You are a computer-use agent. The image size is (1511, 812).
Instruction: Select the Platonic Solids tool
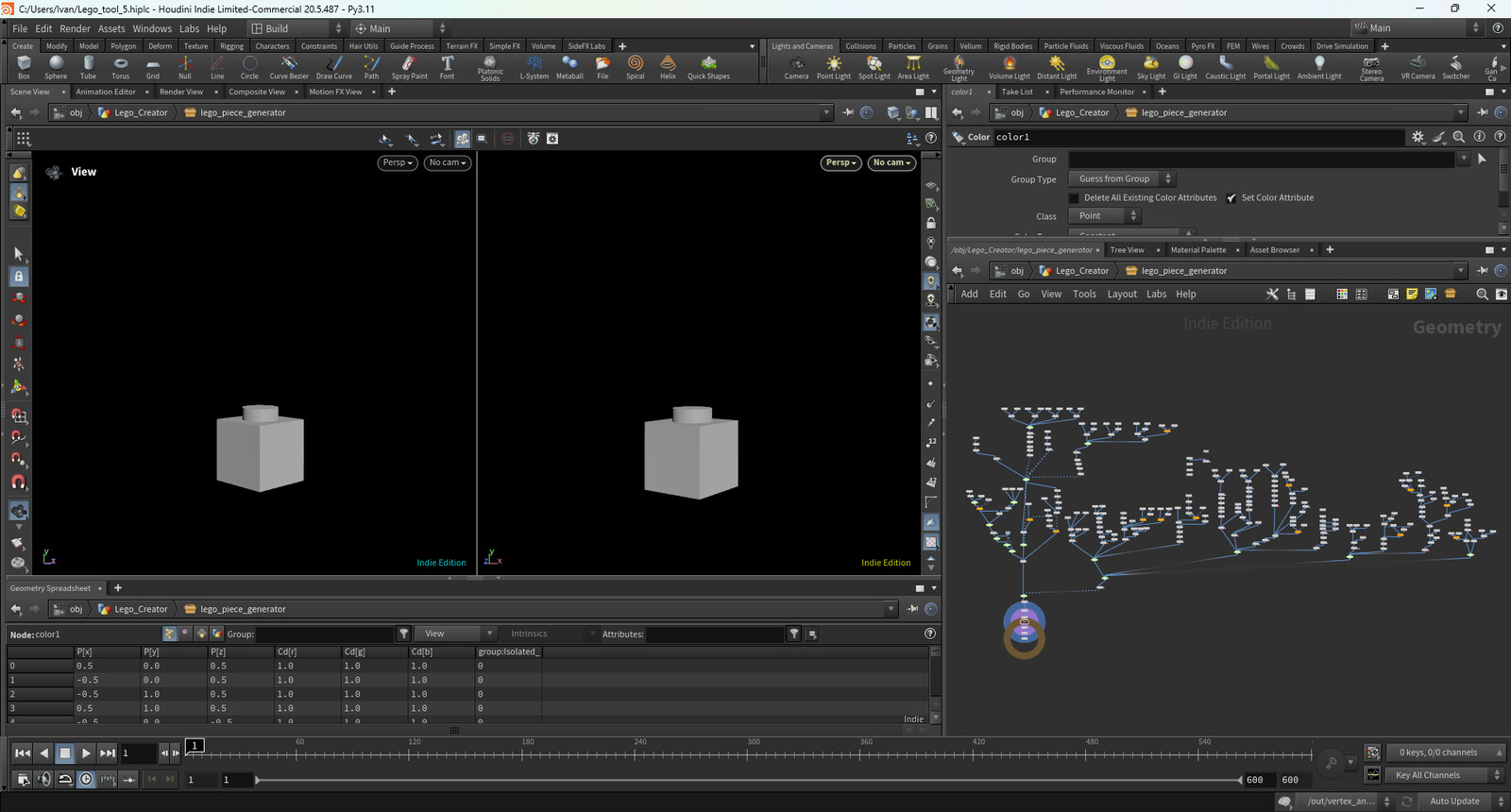tap(490, 68)
